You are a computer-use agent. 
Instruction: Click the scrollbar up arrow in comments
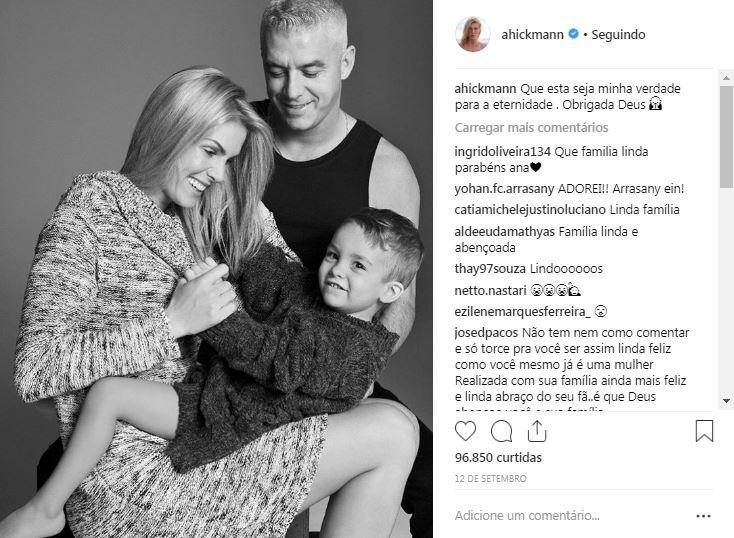coord(726,77)
